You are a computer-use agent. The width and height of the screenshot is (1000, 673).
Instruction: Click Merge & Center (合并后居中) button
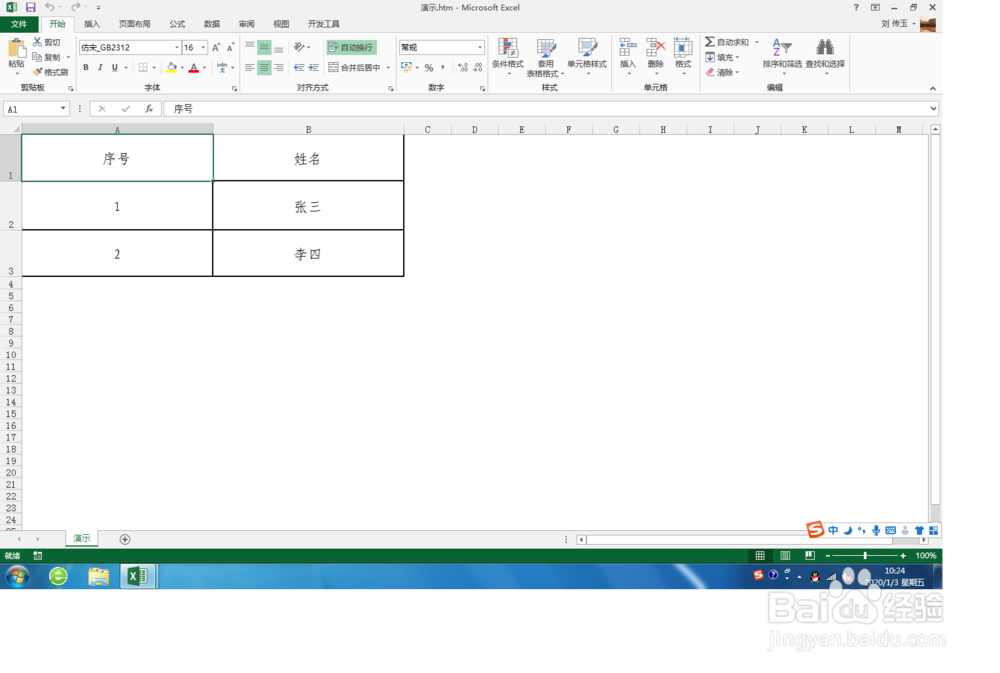tap(355, 68)
